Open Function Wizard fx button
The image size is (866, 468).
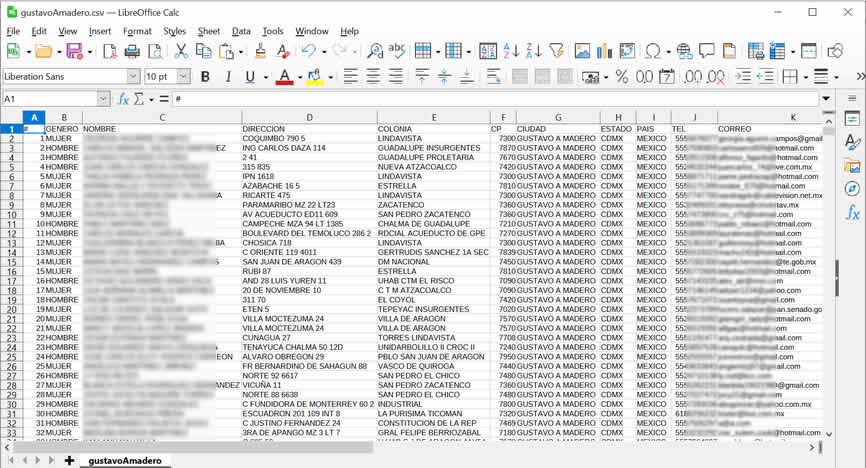click(123, 99)
